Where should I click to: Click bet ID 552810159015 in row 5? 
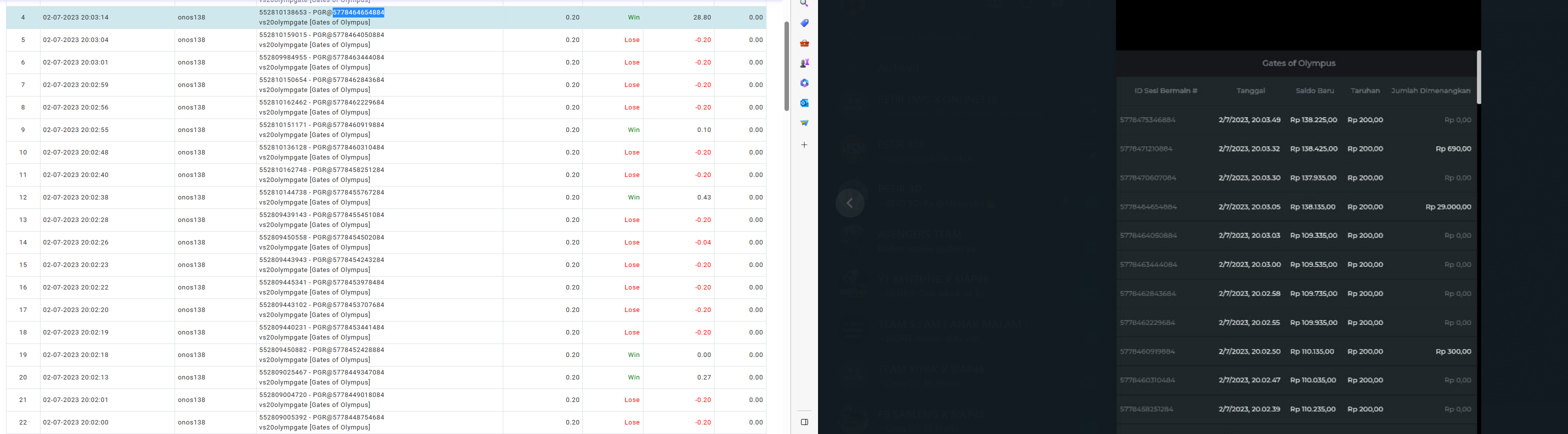click(283, 35)
